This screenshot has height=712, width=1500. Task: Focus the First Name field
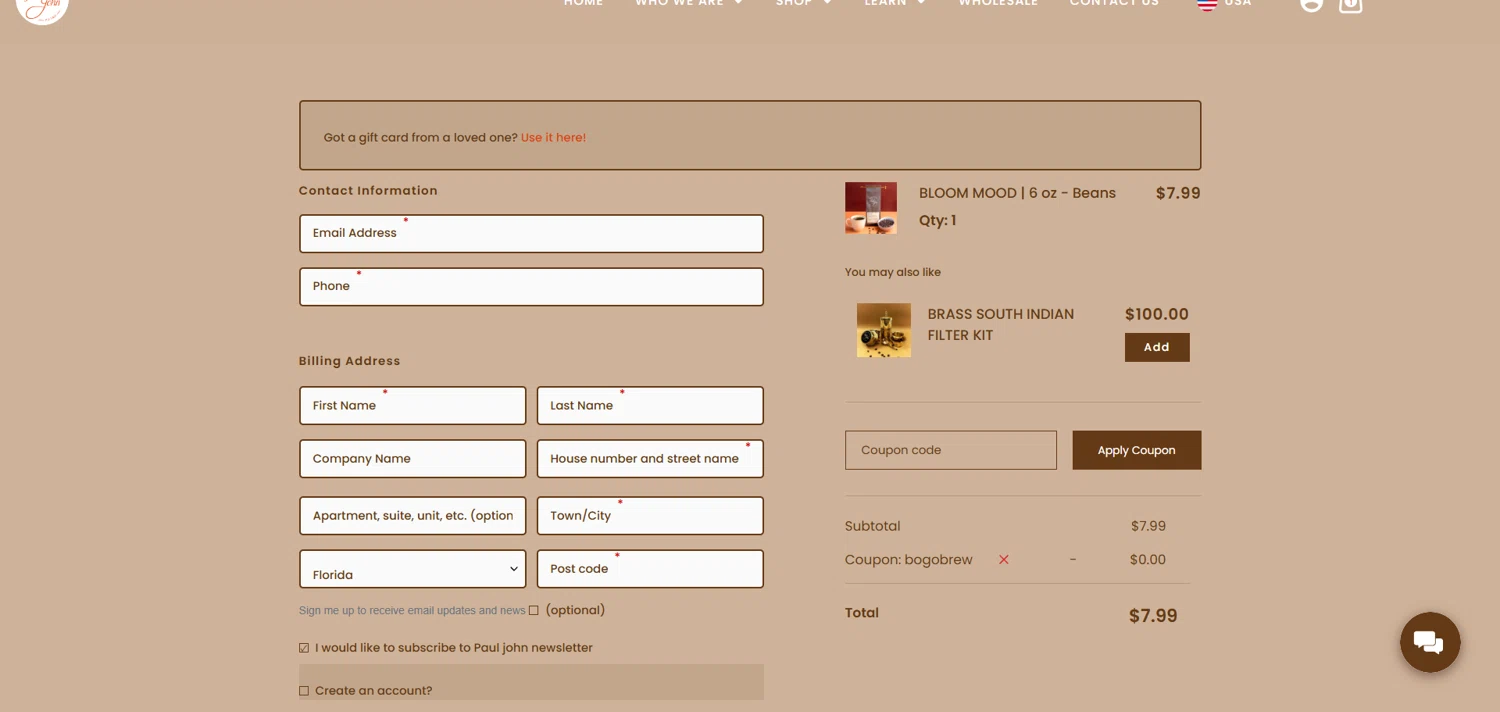[413, 406]
